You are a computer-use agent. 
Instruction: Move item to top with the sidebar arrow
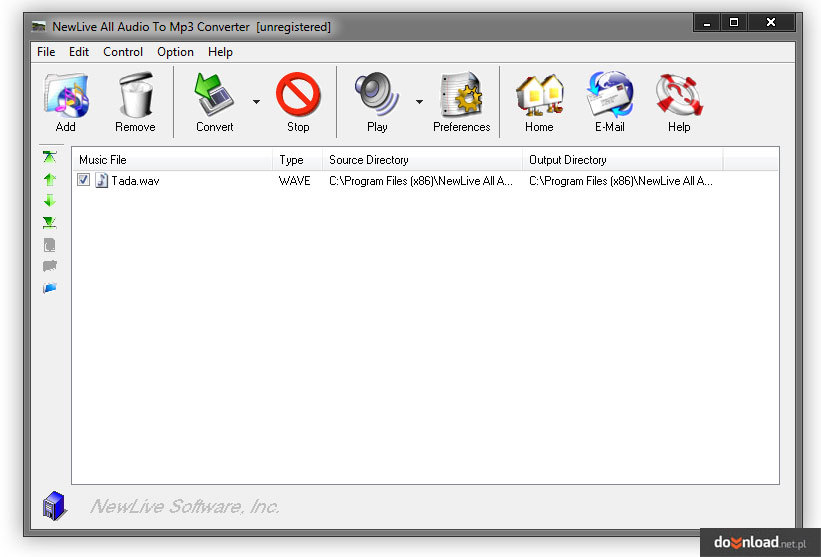pyautogui.click(x=50, y=157)
